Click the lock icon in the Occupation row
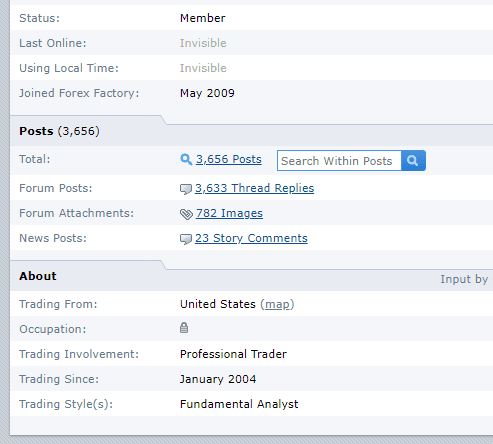This screenshot has height=444, width=493. click(184, 328)
